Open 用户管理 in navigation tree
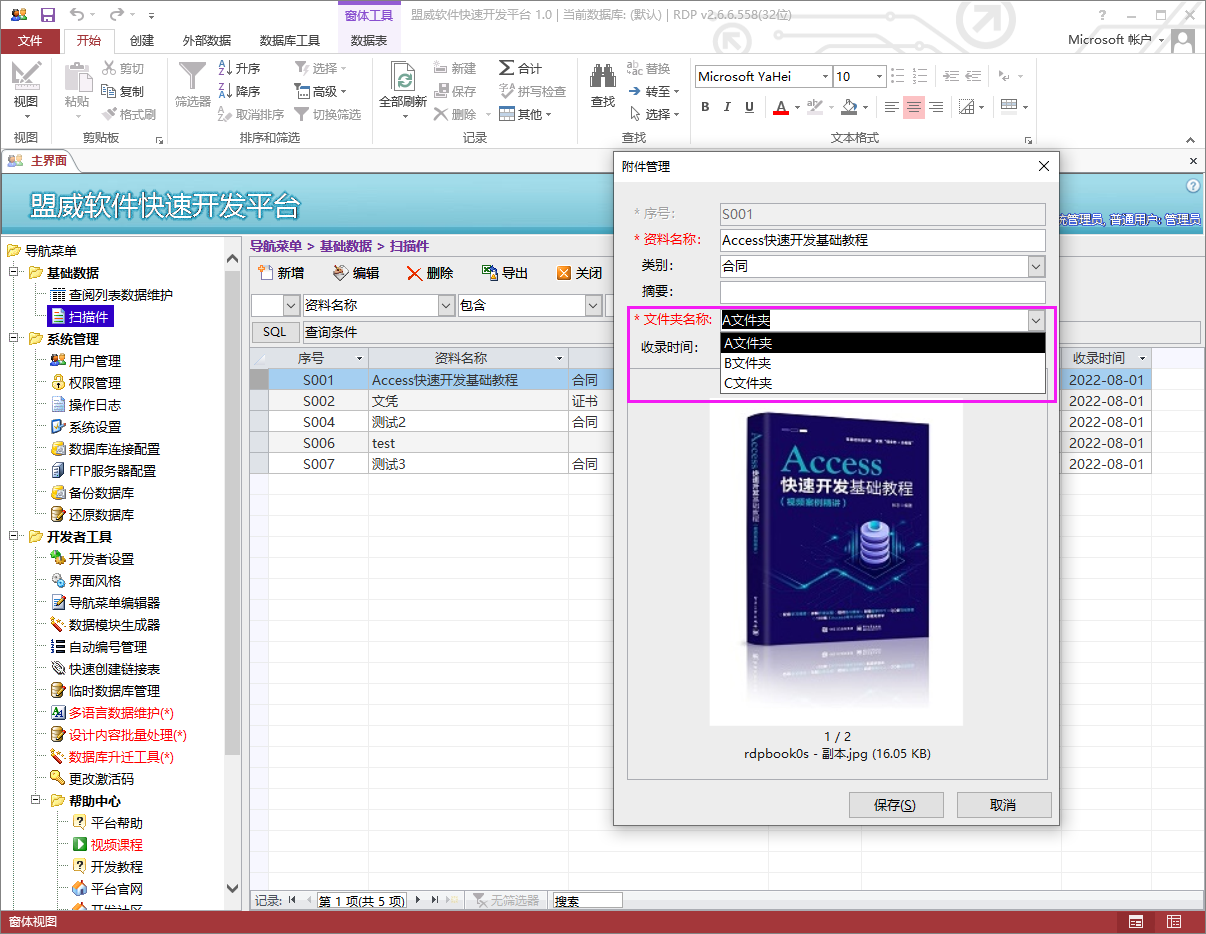Image resolution: width=1206 pixels, height=934 pixels. [94, 361]
